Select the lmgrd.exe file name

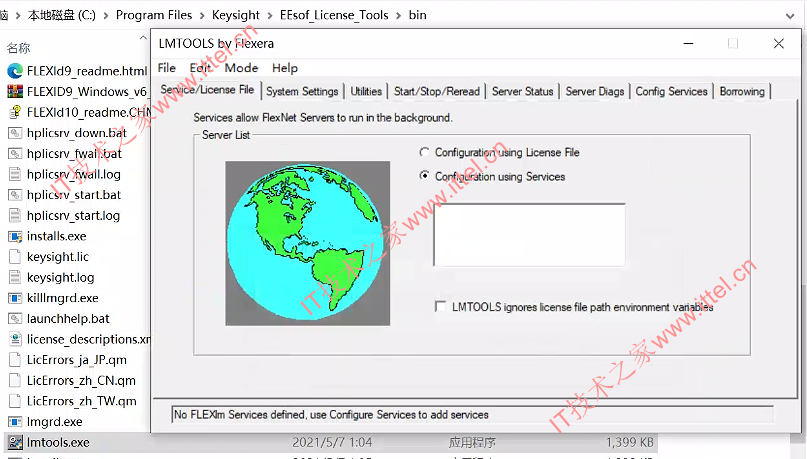coord(54,422)
